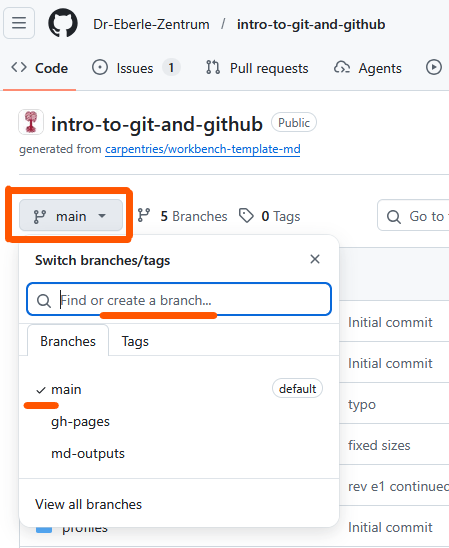
Task: Open the 'rev e1 continued' commit message
Action: tap(398, 486)
